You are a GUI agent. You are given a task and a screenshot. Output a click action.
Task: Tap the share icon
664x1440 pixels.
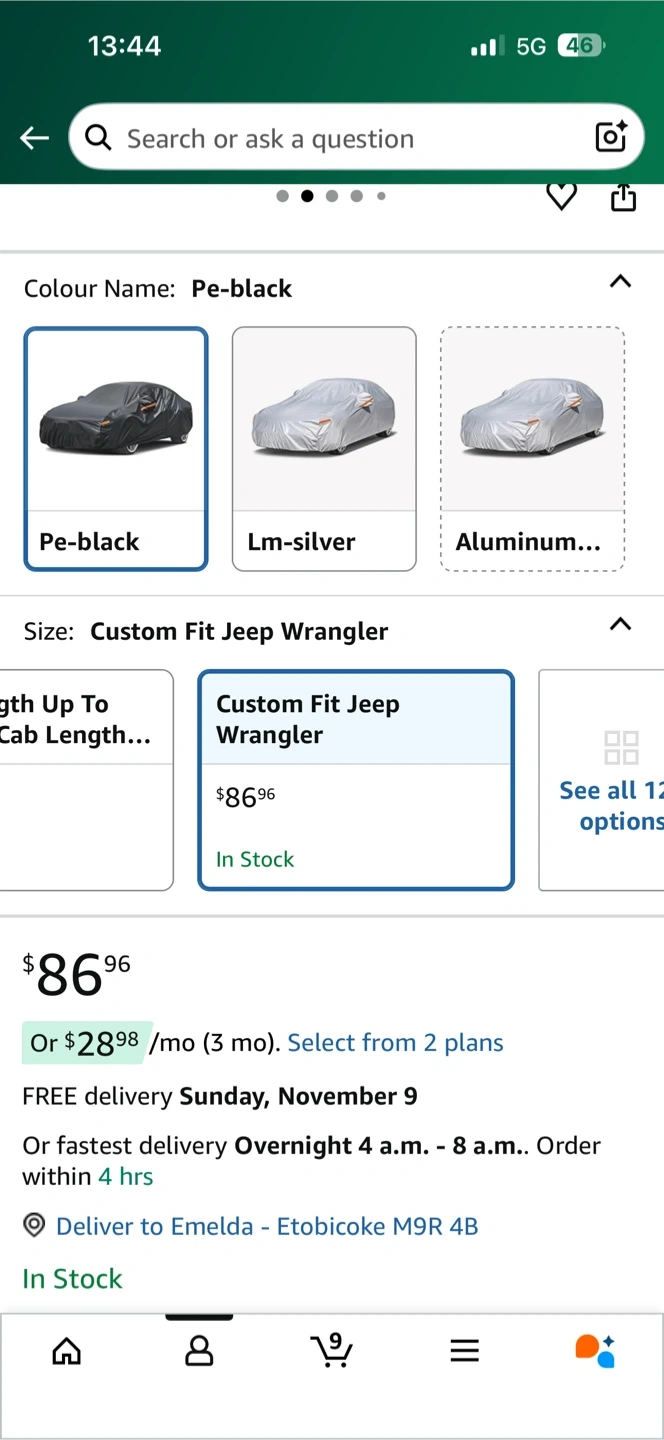click(x=623, y=197)
